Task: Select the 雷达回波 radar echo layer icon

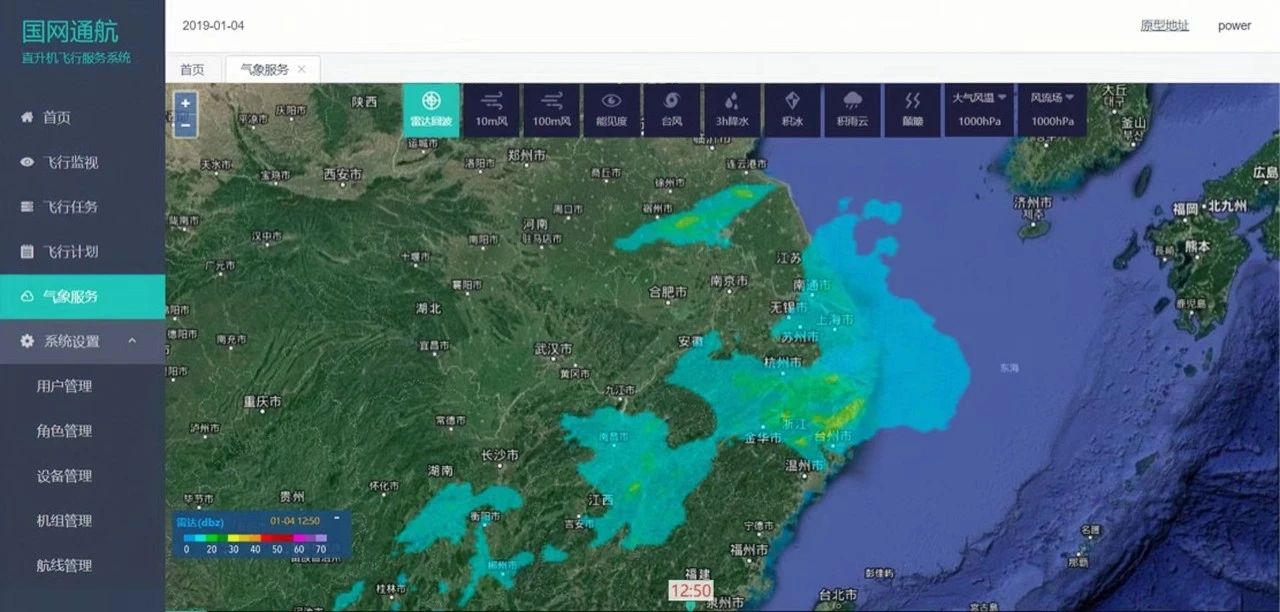Action: [x=431, y=110]
